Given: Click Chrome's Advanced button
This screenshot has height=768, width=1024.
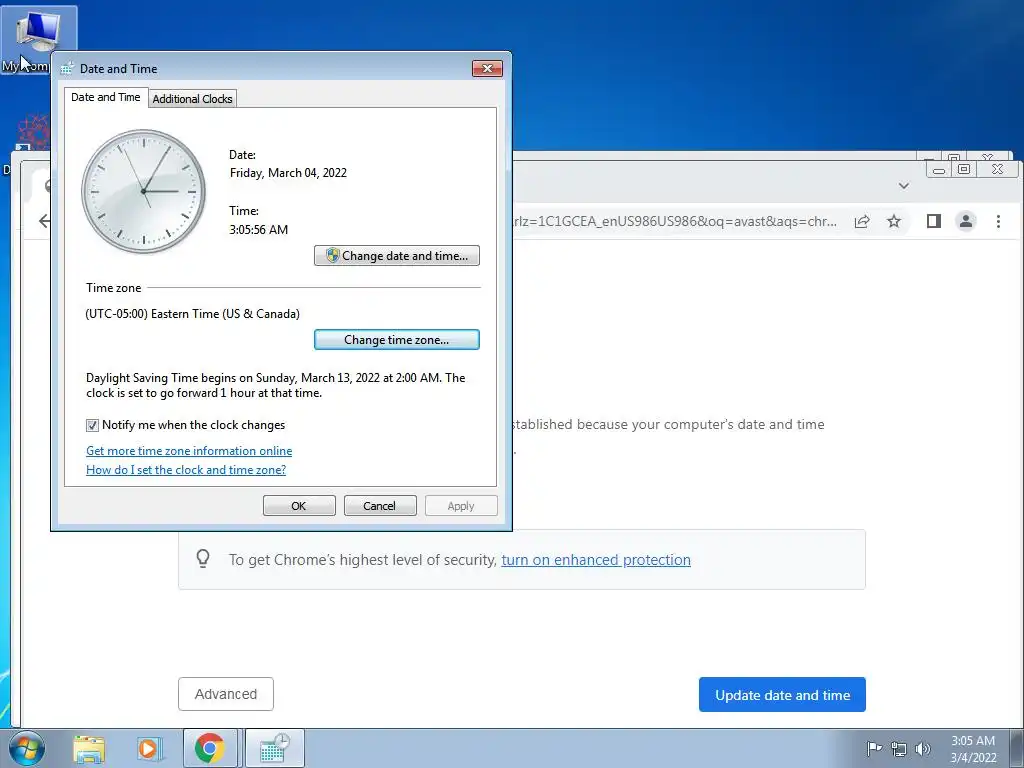Looking at the screenshot, I should tap(226, 694).
